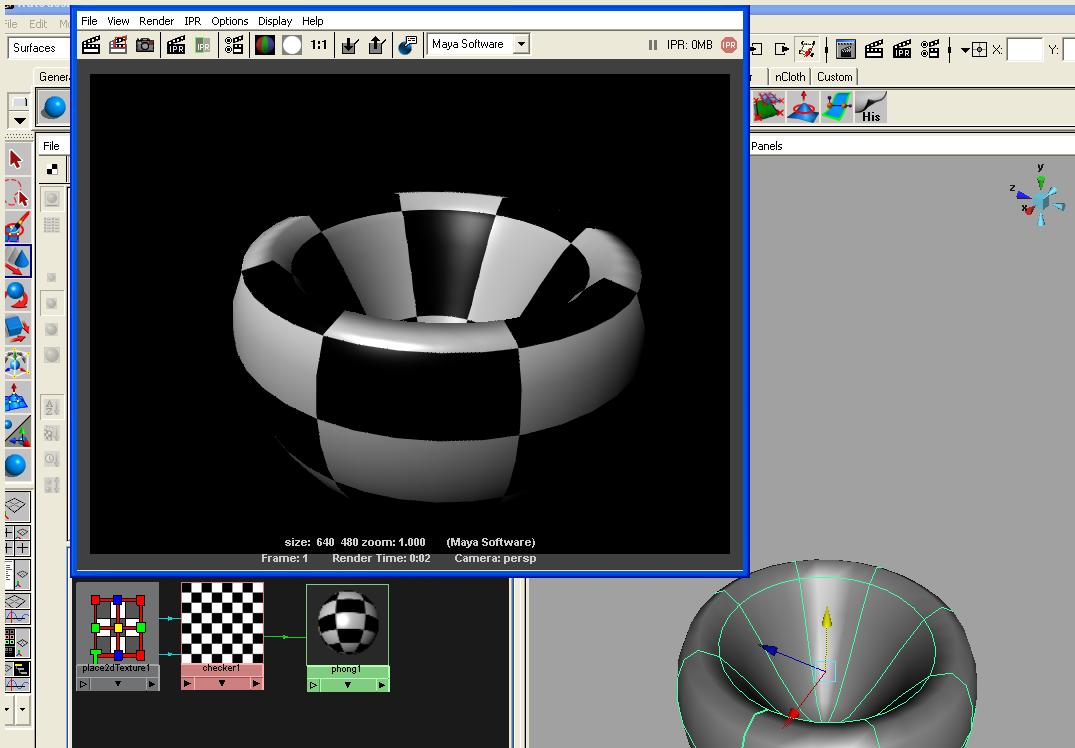Viewport: 1075px width, 748px height.
Task: Open the viewport Panels menu
Action: tap(766, 146)
